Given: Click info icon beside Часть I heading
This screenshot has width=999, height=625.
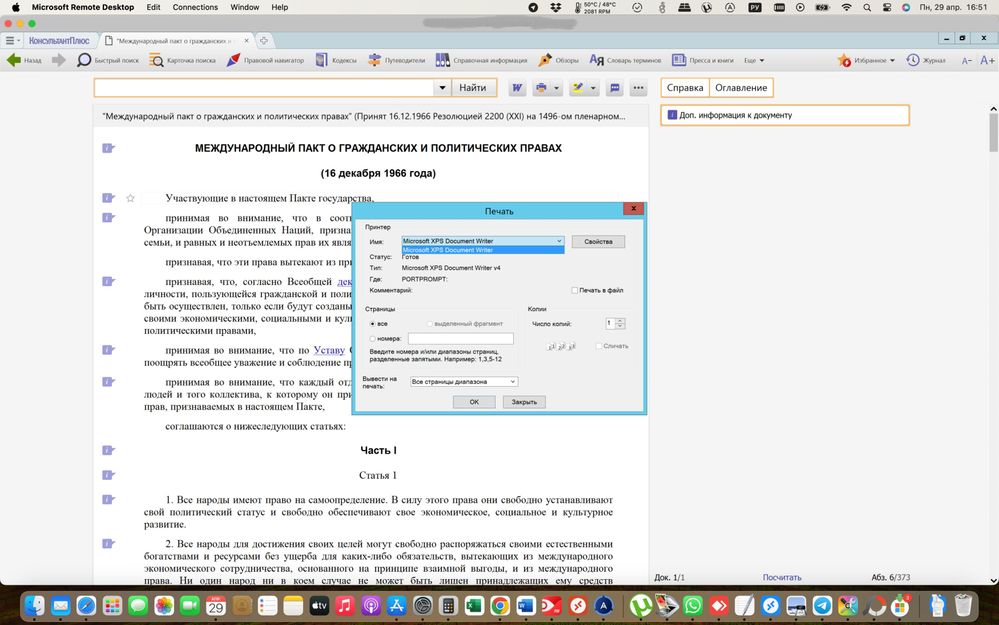Looking at the screenshot, I should [108, 450].
